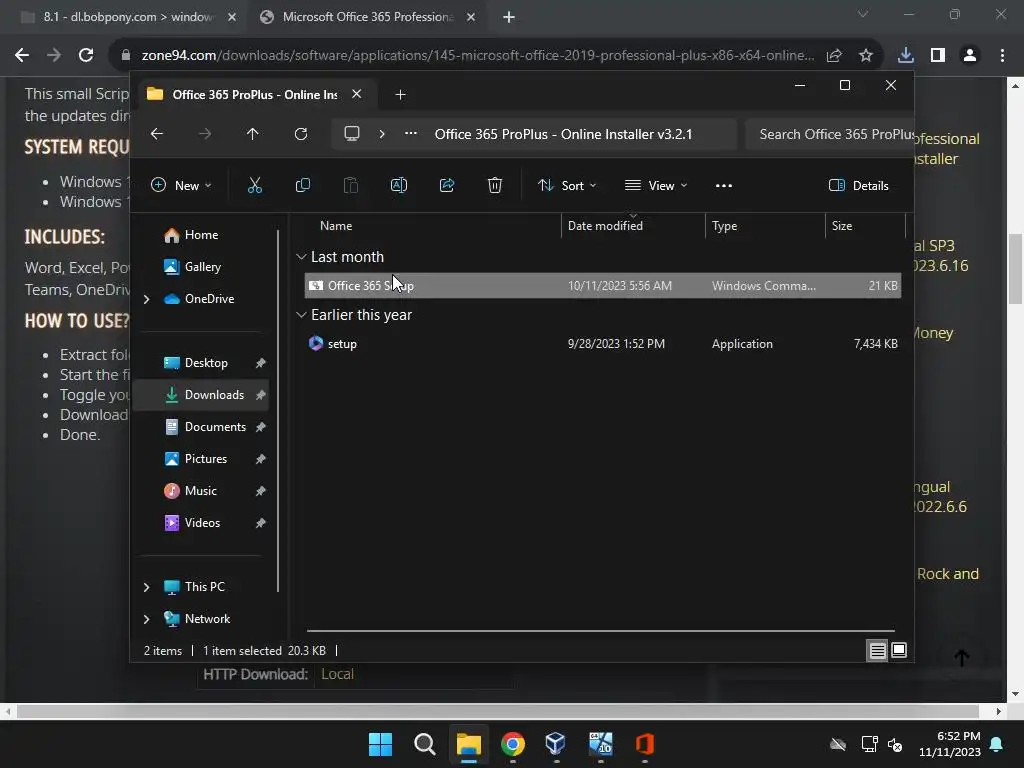Switch to the 8.1 - dl.bobpony.com Chrome tab
The width and height of the screenshot is (1024, 768).
(x=128, y=17)
